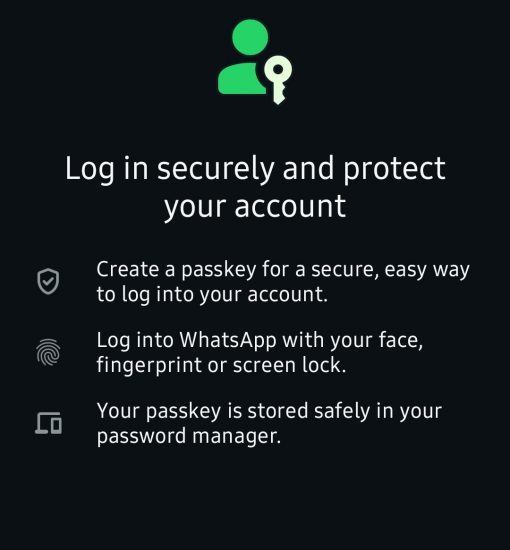Click the small phone in the devices icon
Viewport: 510px width, 550px height.
pyautogui.click(x=56, y=425)
